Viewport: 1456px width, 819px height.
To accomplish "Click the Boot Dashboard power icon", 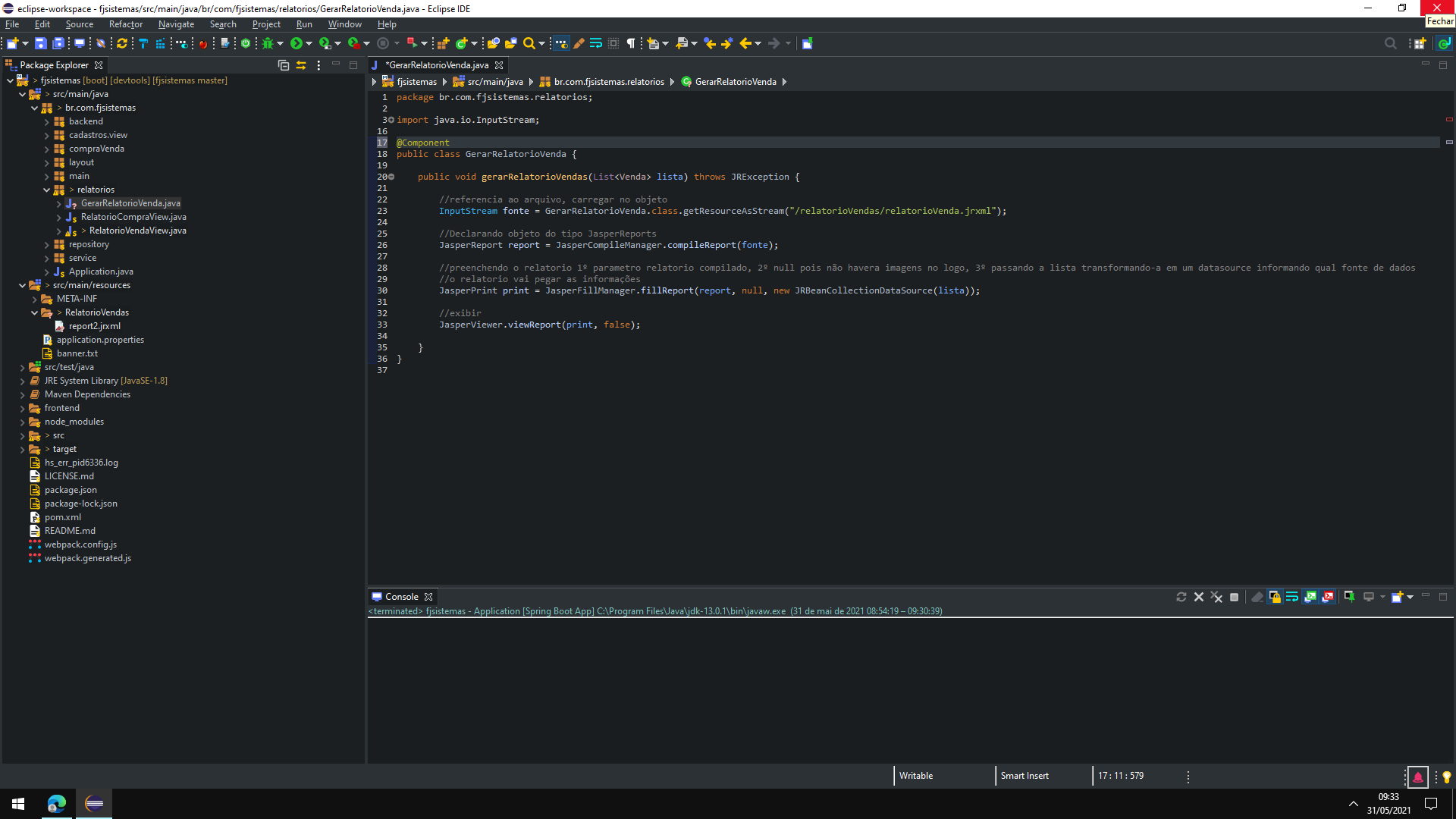I will click(x=246, y=44).
